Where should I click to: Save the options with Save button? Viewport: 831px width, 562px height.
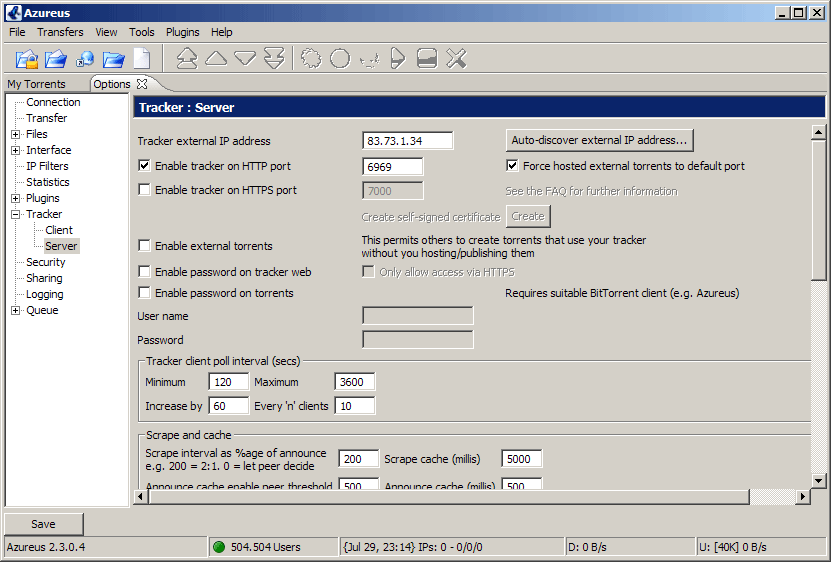[x=43, y=524]
